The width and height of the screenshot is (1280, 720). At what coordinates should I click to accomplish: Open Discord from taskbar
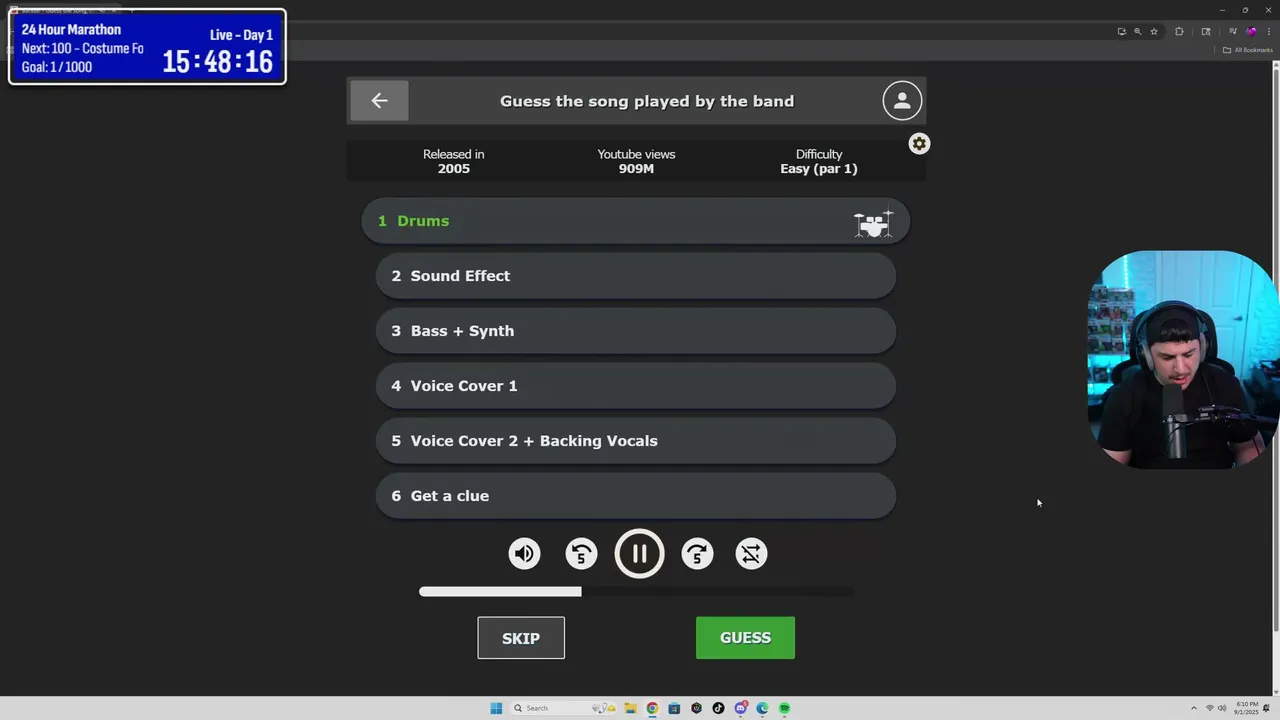(x=741, y=708)
